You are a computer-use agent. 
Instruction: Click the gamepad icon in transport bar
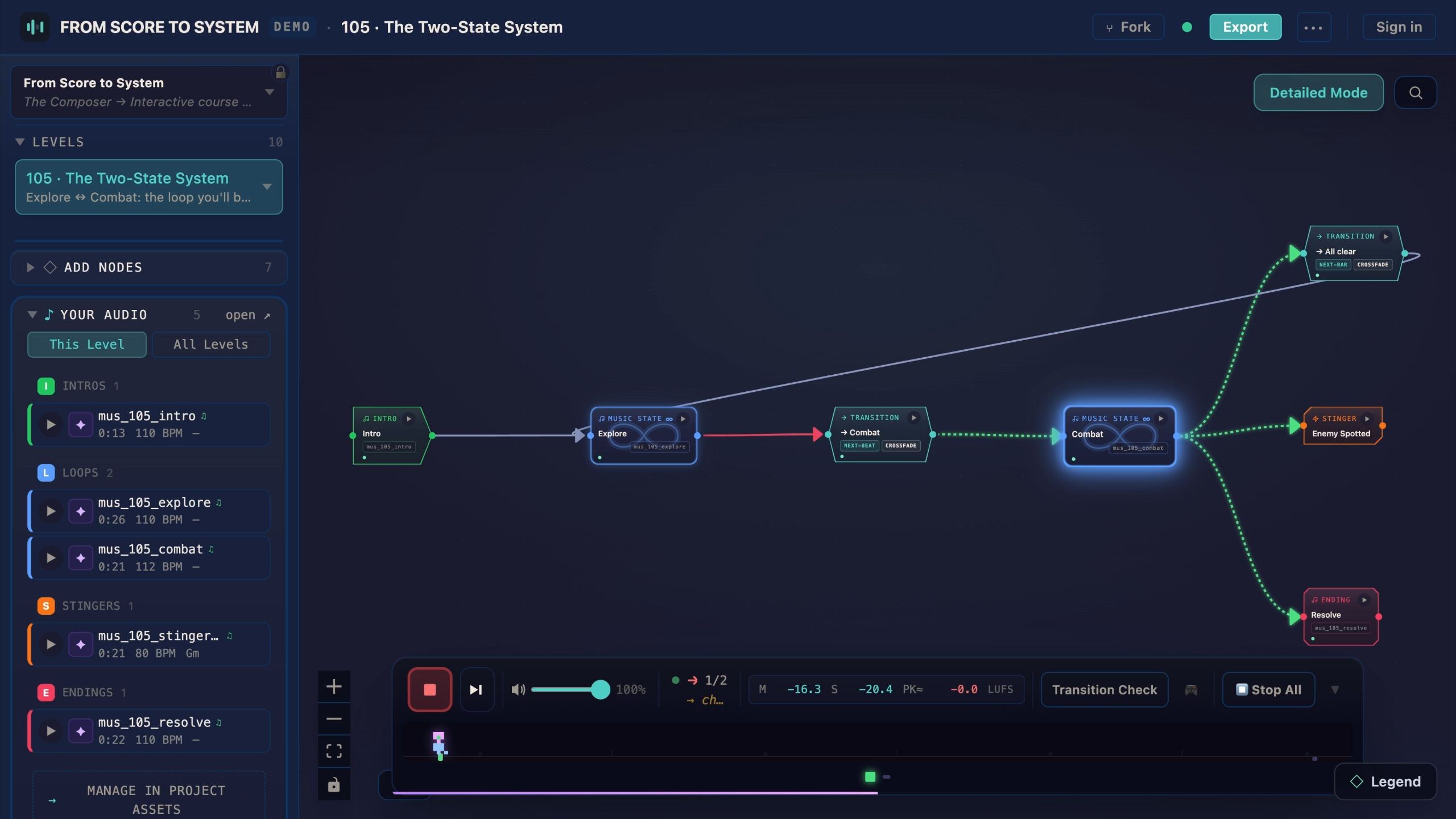click(x=1191, y=689)
